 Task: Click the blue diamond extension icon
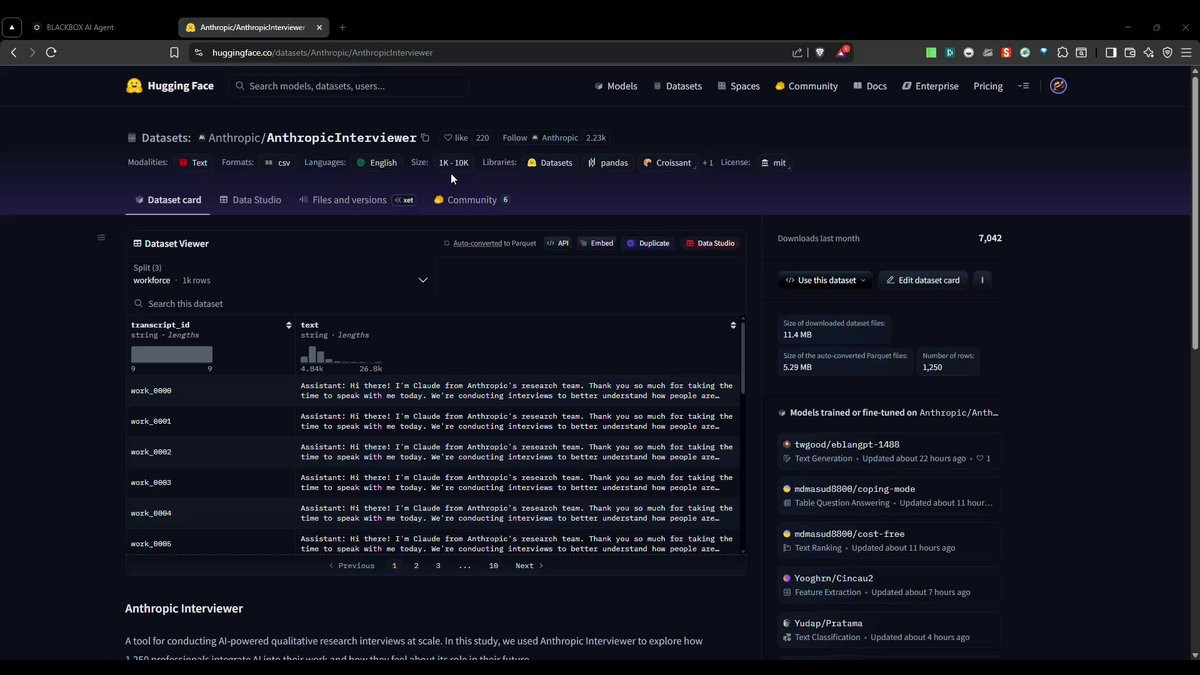tap(1043, 53)
